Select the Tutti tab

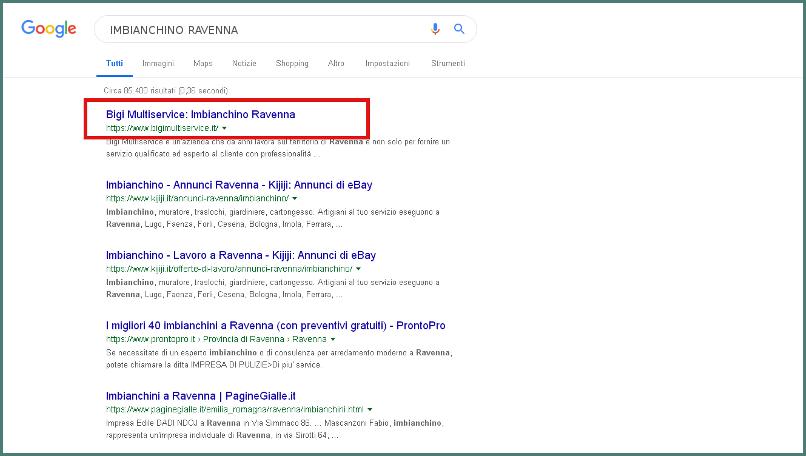pyautogui.click(x=114, y=63)
